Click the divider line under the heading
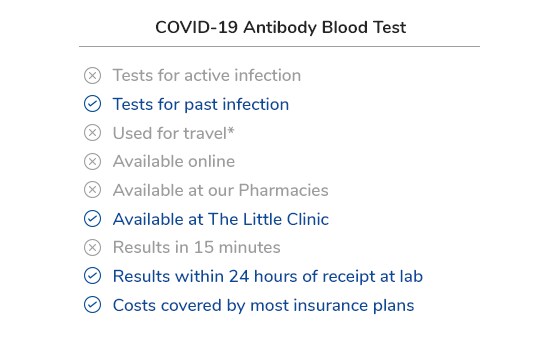The height and width of the screenshot is (364, 560). point(279,46)
